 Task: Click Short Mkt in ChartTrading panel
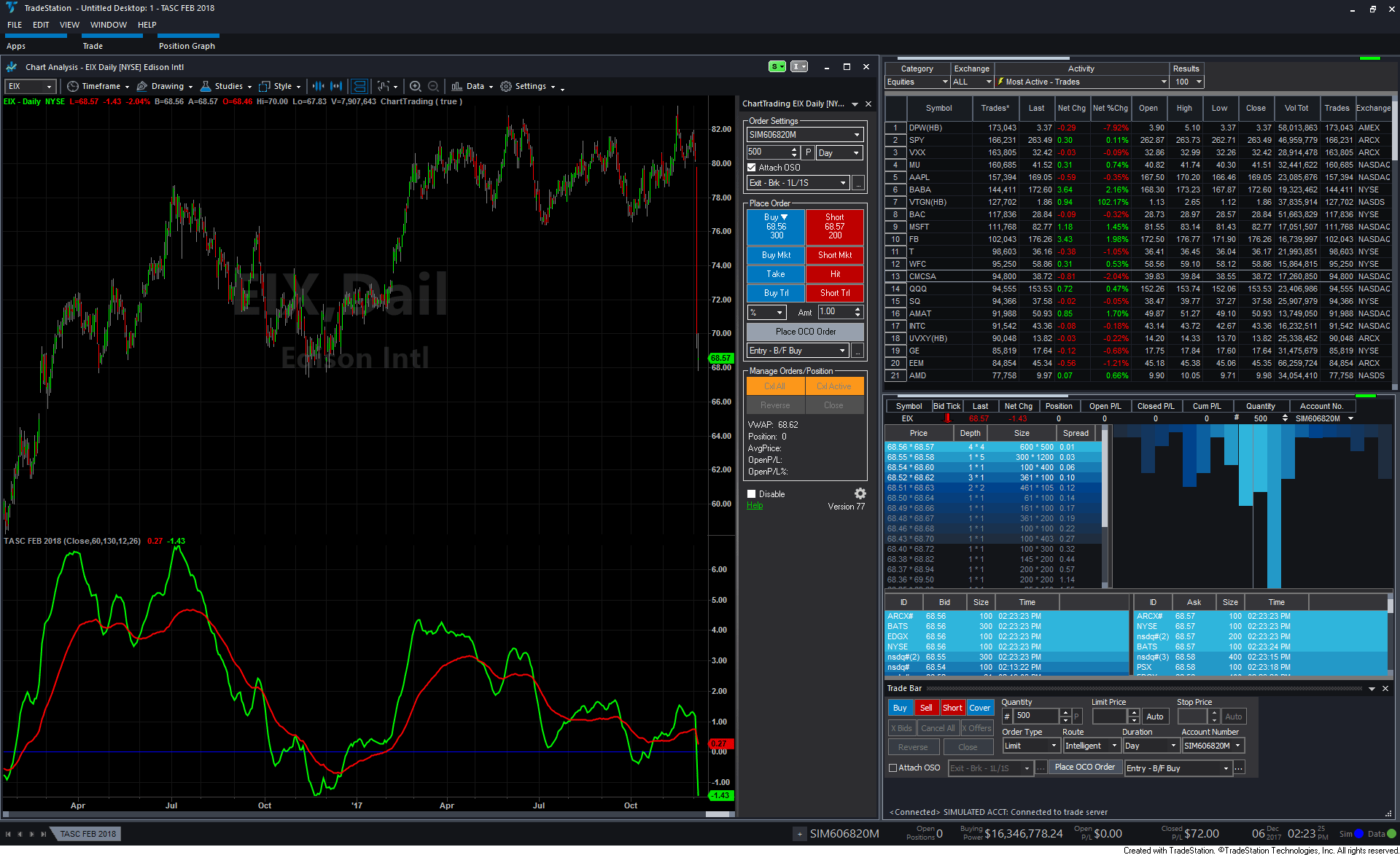(835, 255)
